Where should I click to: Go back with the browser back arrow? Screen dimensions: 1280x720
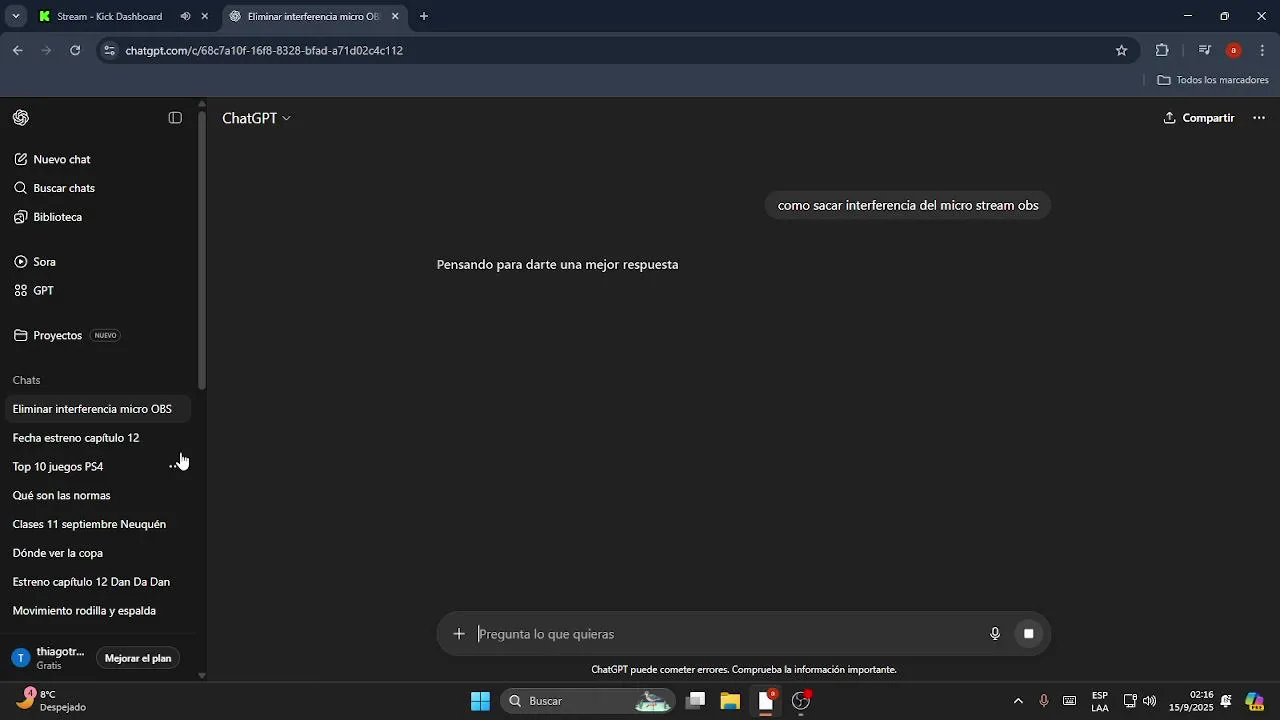tap(18, 50)
